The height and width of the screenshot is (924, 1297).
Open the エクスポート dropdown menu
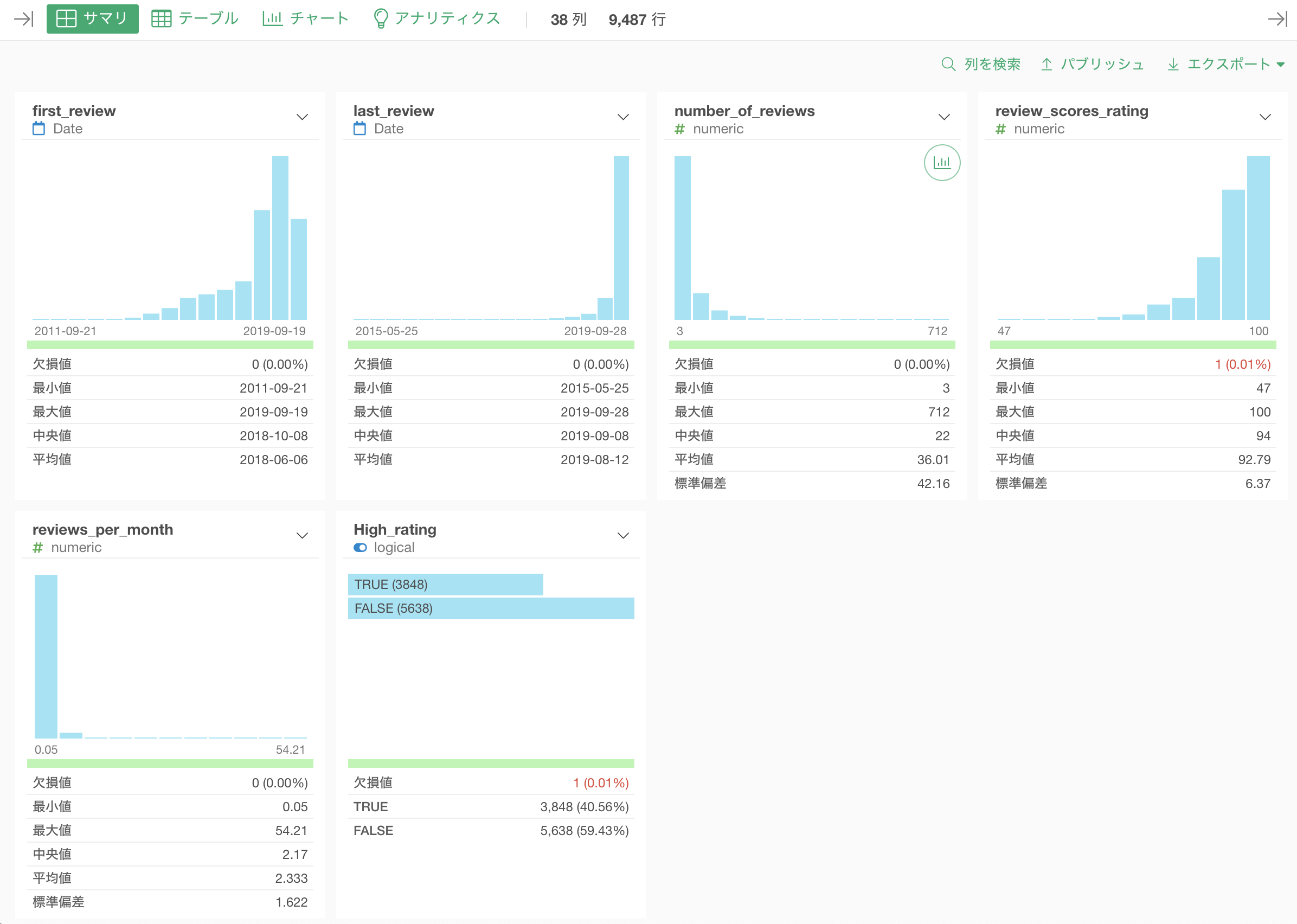tap(1226, 65)
